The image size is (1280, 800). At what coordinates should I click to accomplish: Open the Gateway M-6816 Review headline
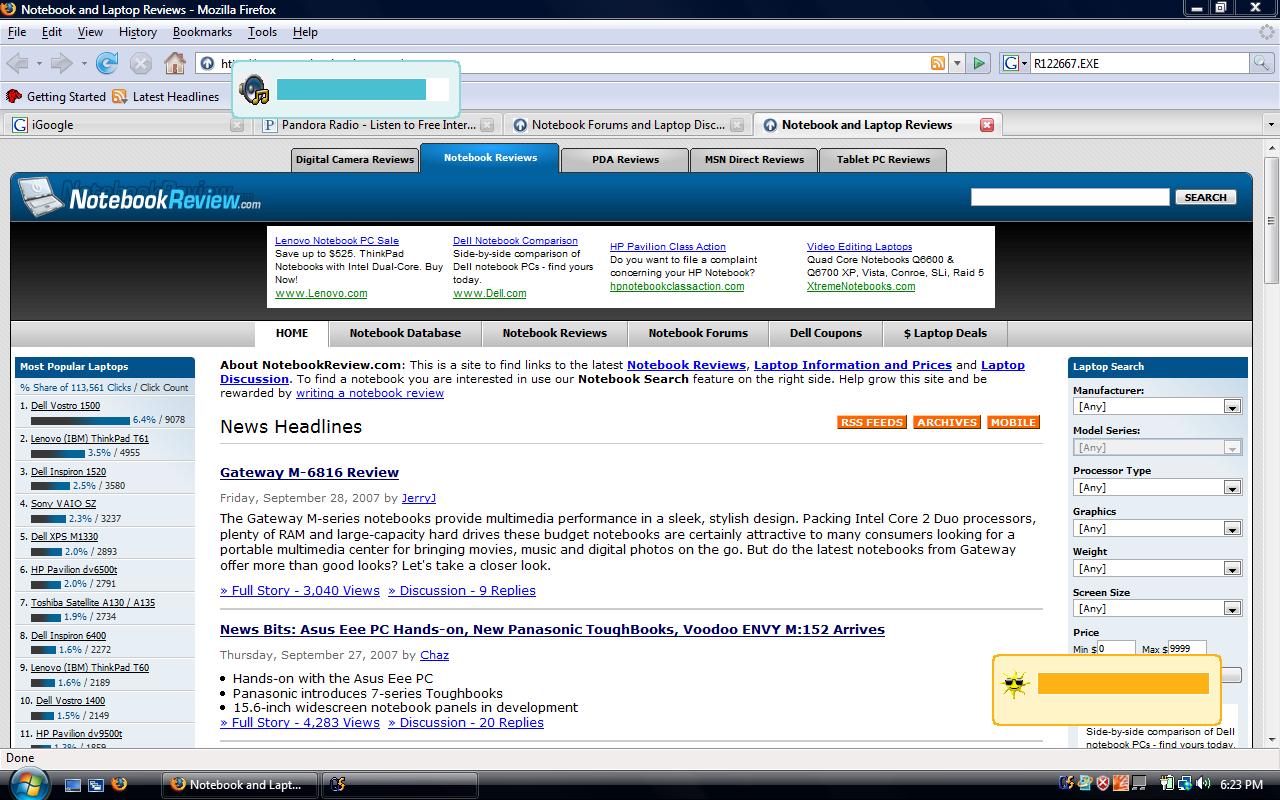pos(309,472)
